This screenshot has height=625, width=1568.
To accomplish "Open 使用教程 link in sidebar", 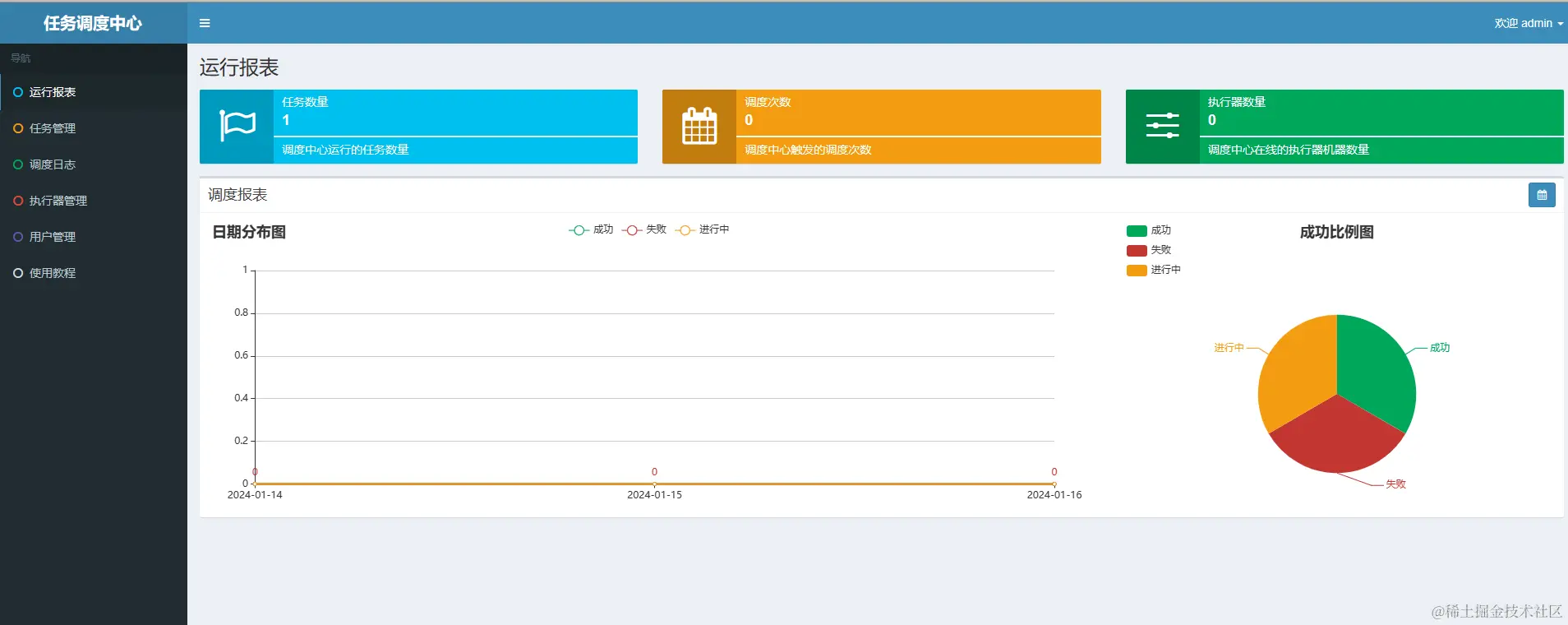I will pos(94,273).
